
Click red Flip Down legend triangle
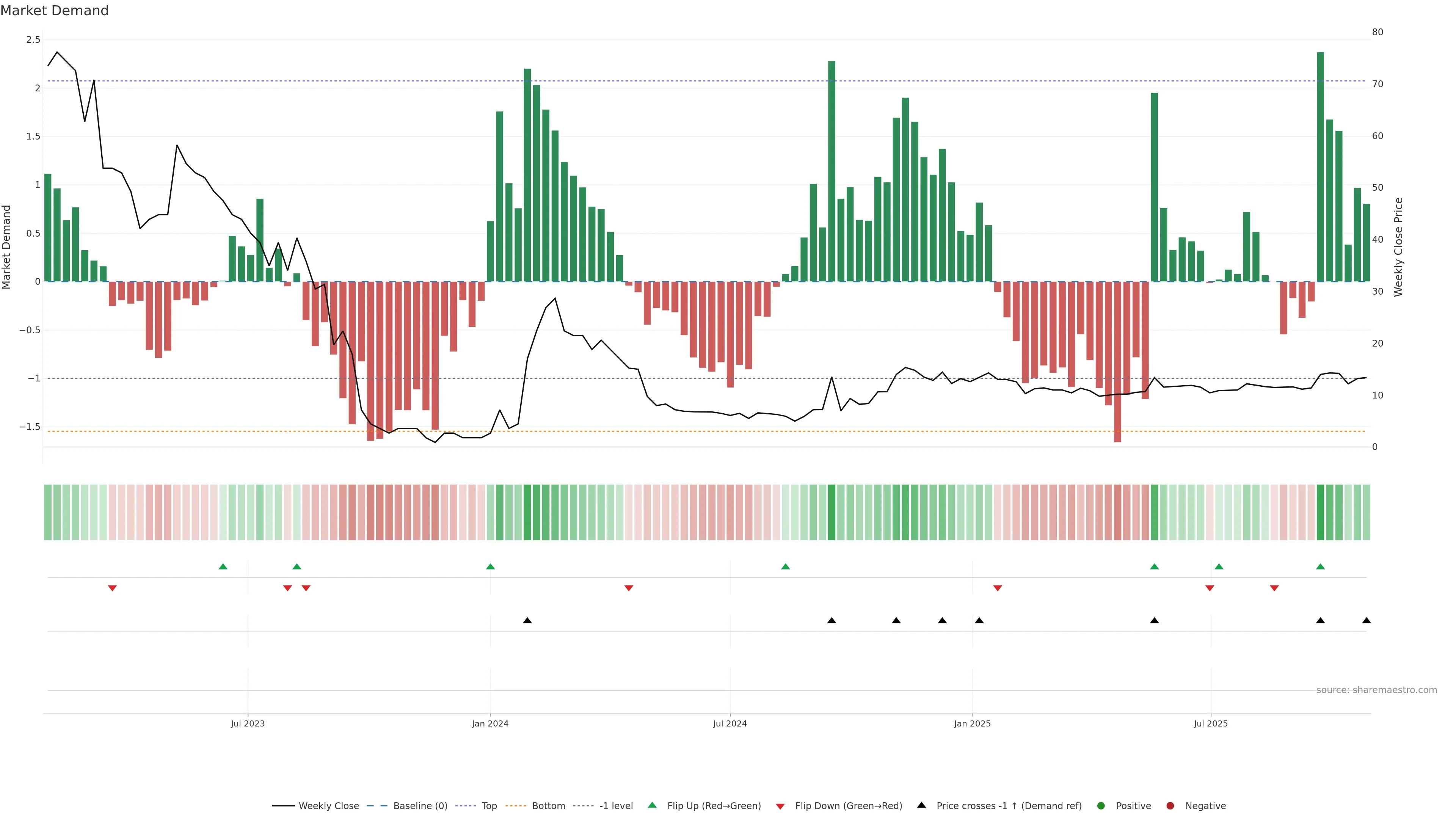tap(780, 806)
